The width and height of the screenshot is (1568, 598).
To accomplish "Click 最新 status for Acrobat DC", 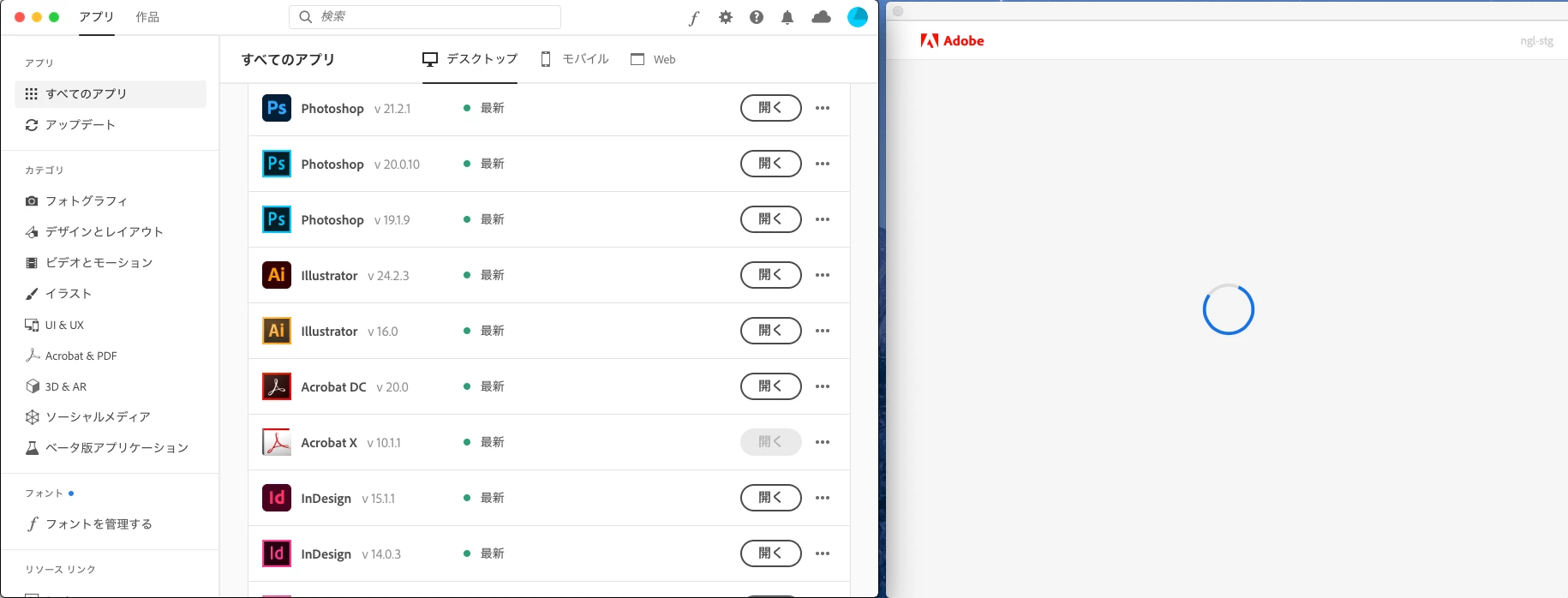I will point(492,386).
